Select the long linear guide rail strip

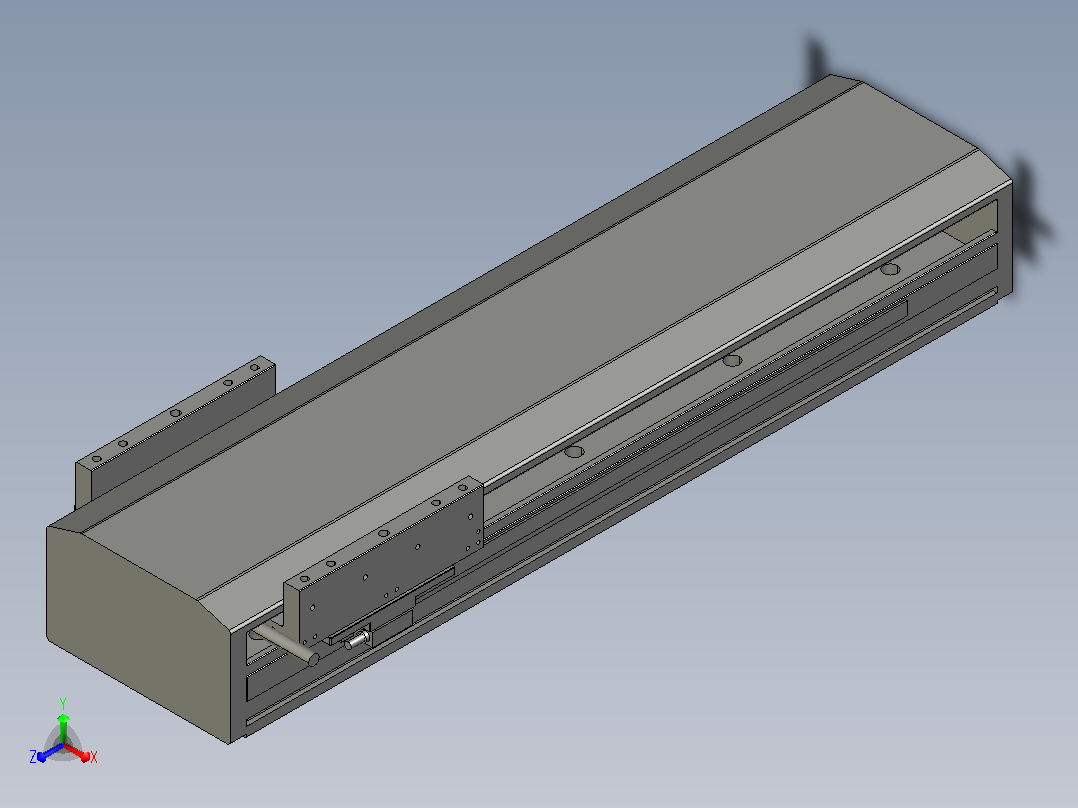(694, 419)
